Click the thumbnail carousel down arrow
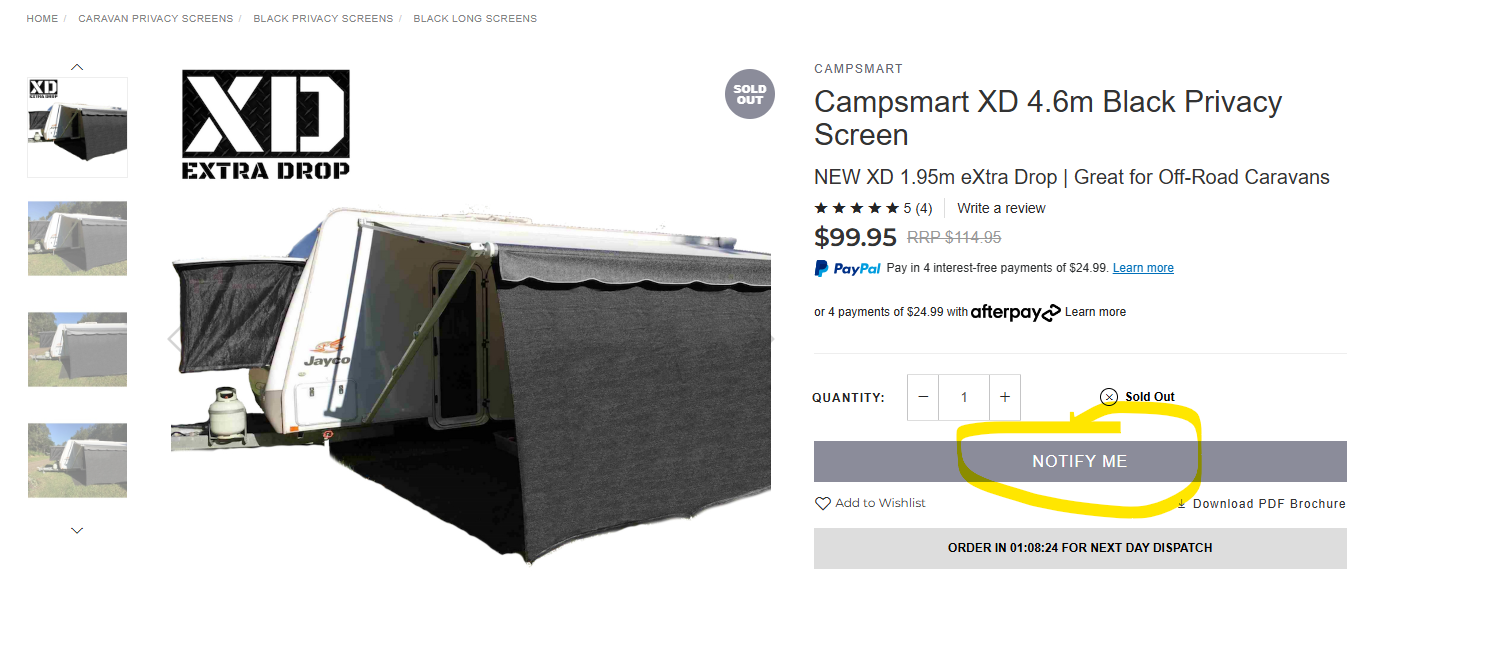The height and width of the screenshot is (656, 1506). [77, 530]
